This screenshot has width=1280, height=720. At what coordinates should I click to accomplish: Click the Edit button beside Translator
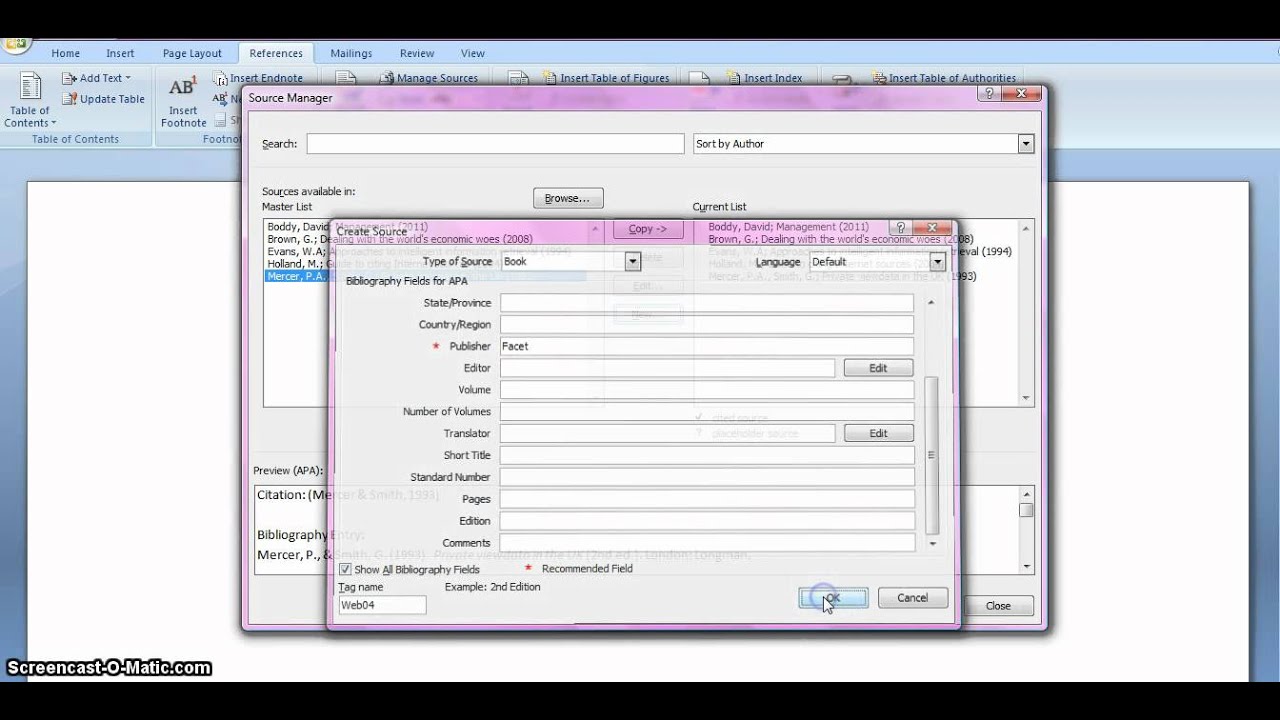click(878, 433)
